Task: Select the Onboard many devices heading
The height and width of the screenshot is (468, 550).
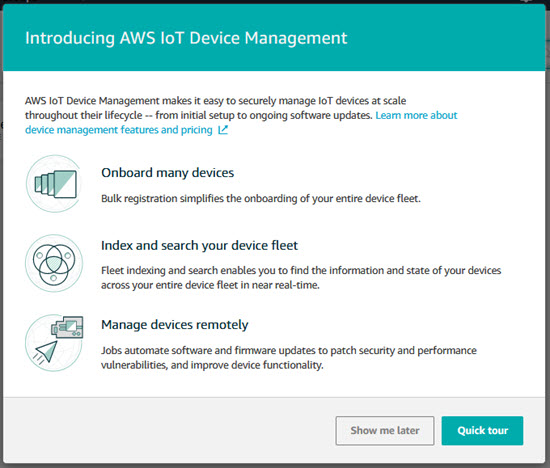Action: 168,173
